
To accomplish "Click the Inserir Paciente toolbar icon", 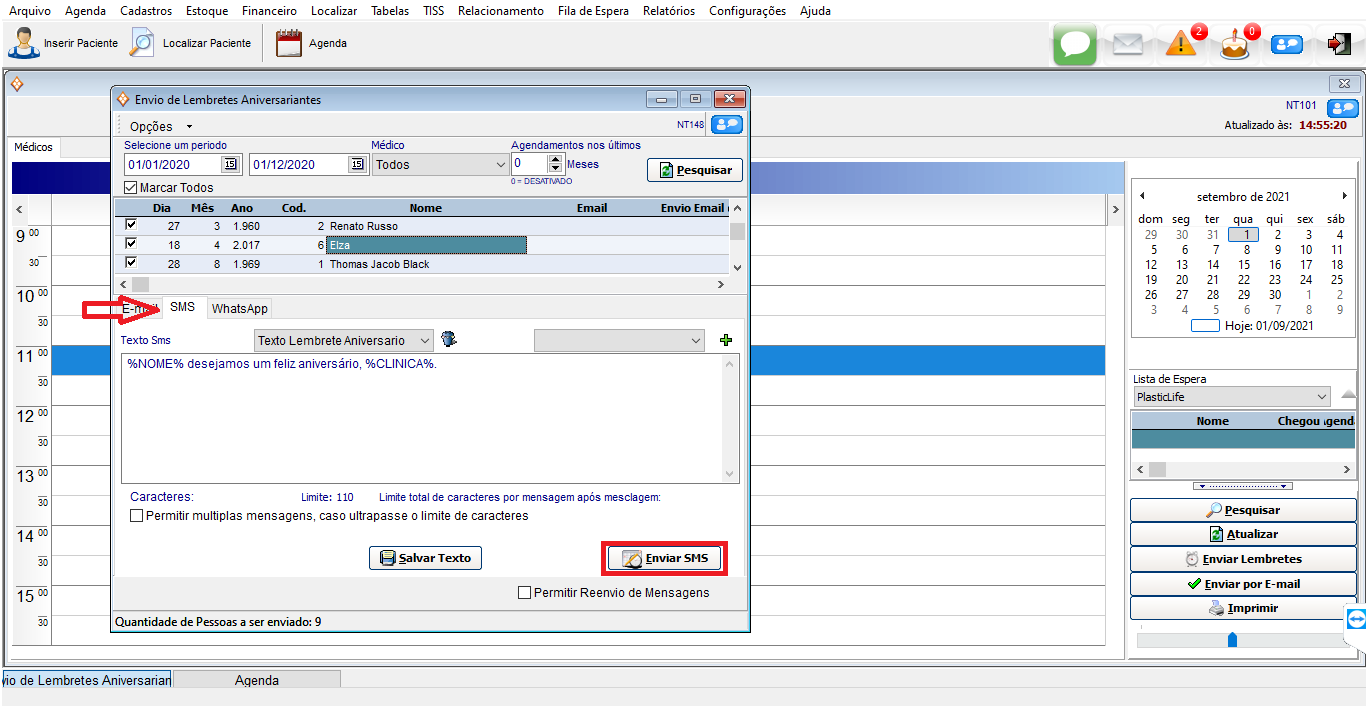I will click(24, 43).
